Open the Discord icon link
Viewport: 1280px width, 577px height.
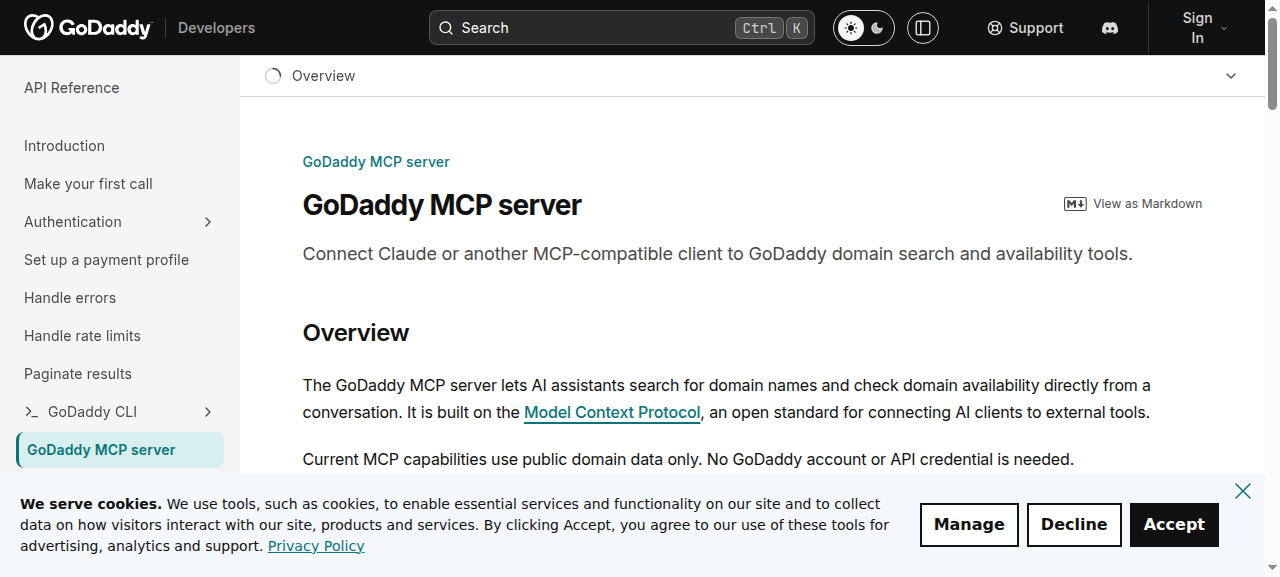coord(1109,28)
